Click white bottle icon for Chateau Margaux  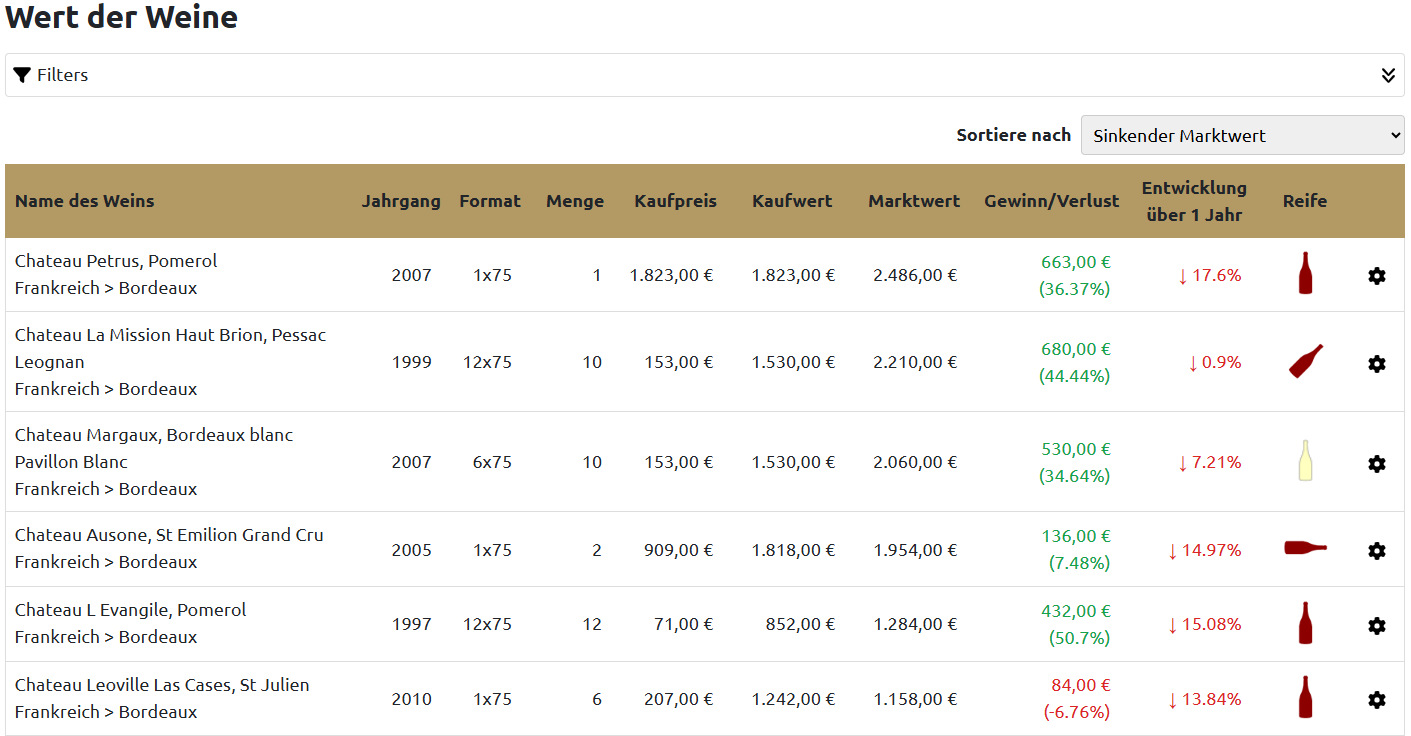pyautogui.click(x=1305, y=461)
